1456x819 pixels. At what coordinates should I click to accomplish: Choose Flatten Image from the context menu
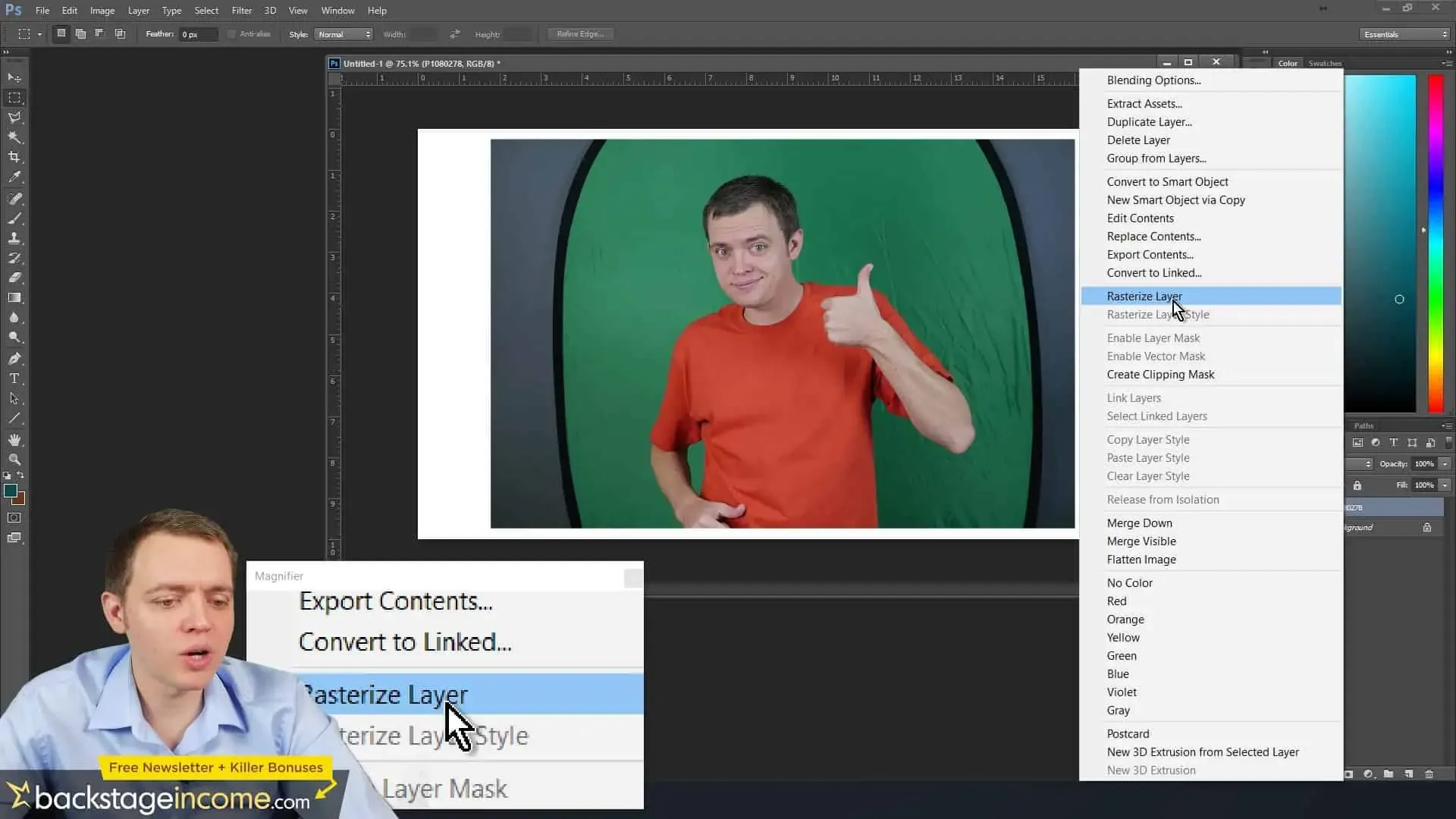[x=1141, y=559]
